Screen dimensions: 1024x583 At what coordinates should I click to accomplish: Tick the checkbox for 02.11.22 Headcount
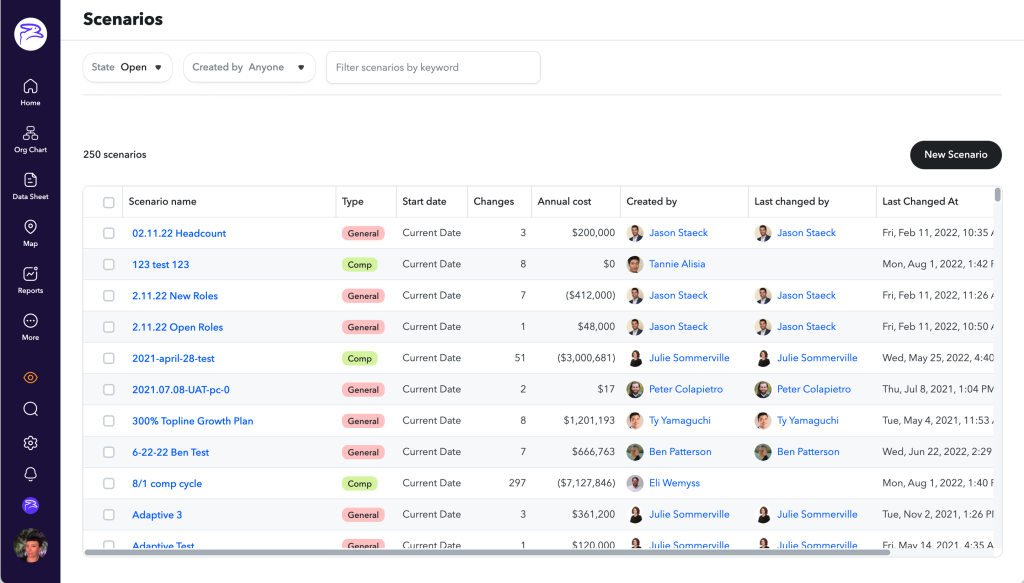pos(109,233)
